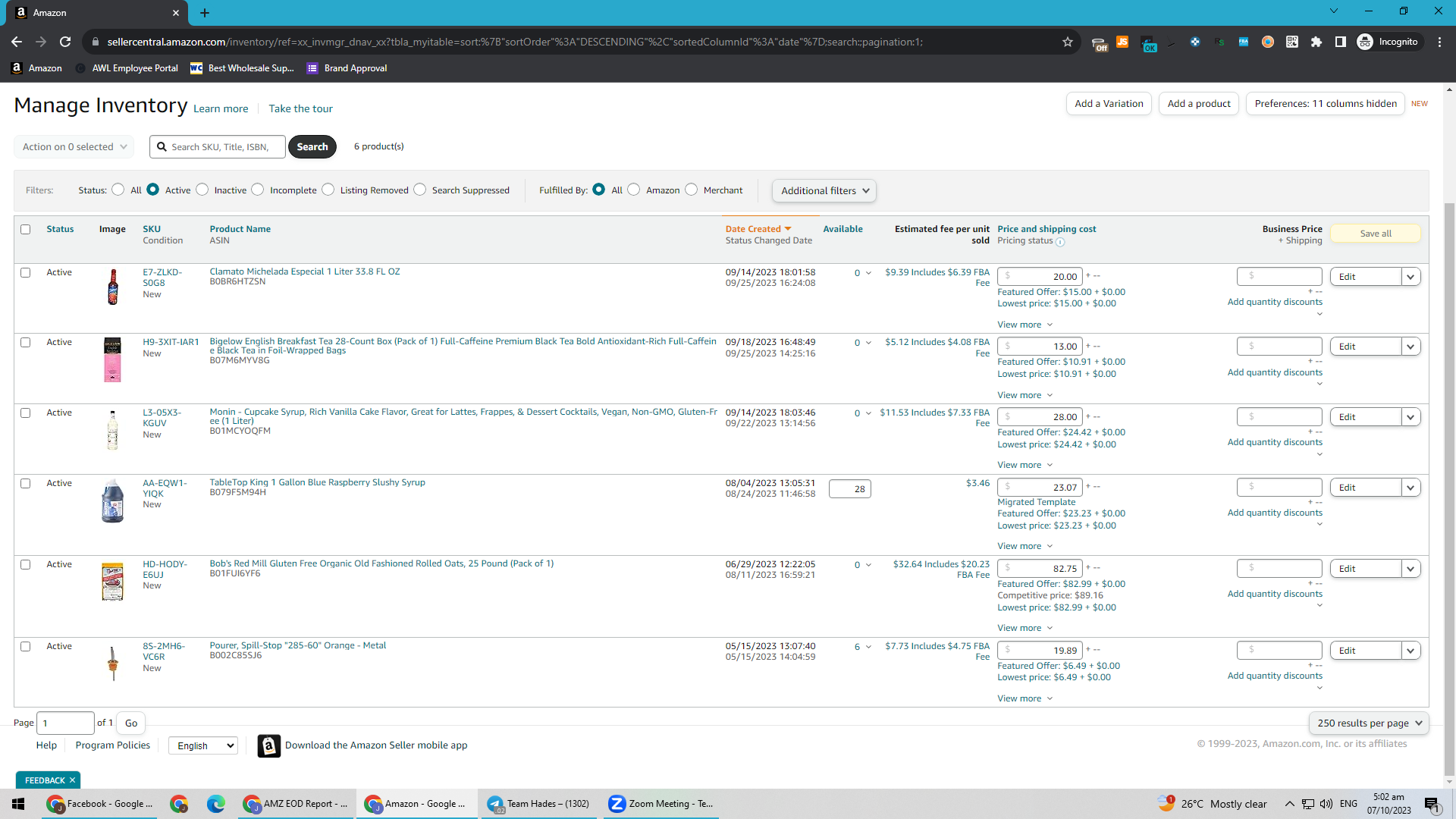Screen dimensions: 1456x819
Task: Click the Save all button
Action: [1376, 234]
